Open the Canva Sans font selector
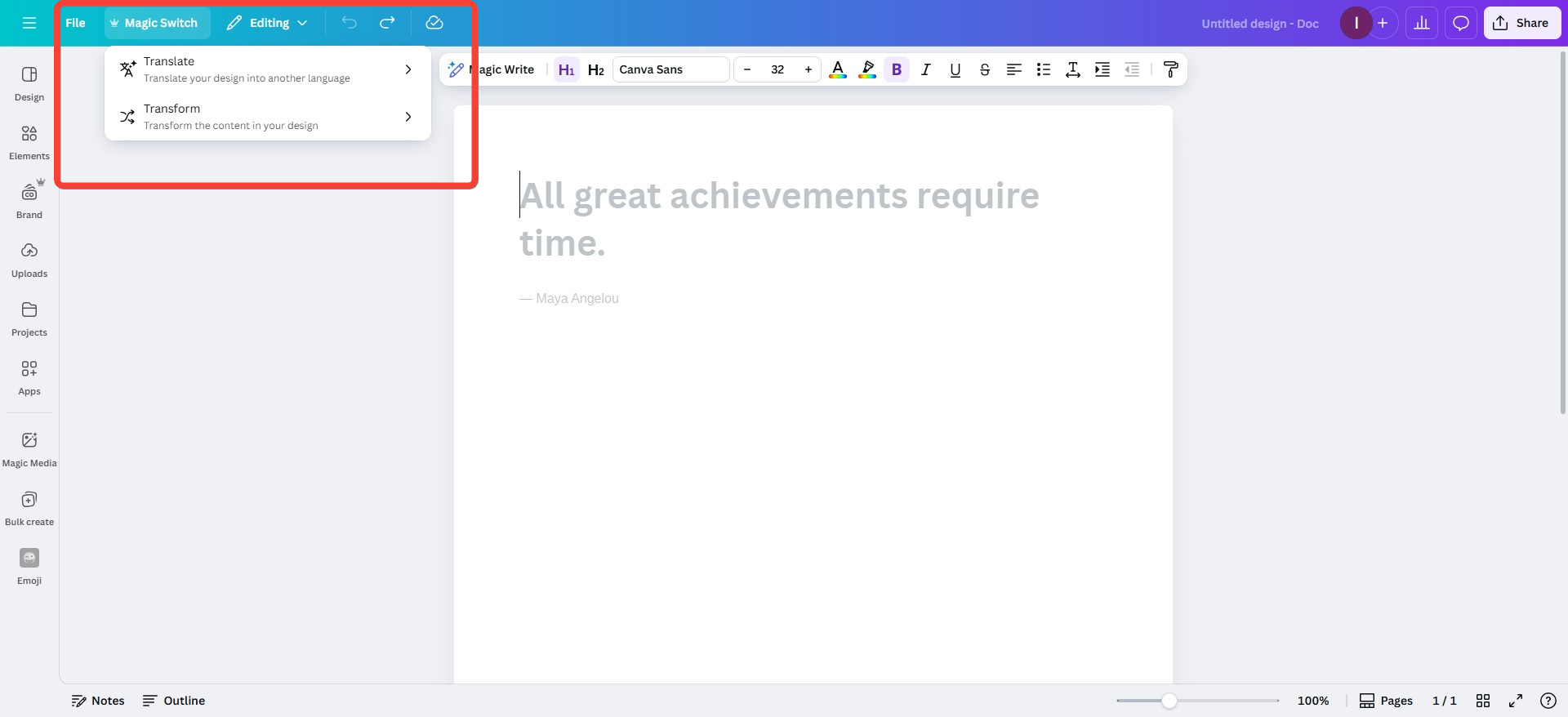The width and height of the screenshot is (1568, 717). click(670, 69)
